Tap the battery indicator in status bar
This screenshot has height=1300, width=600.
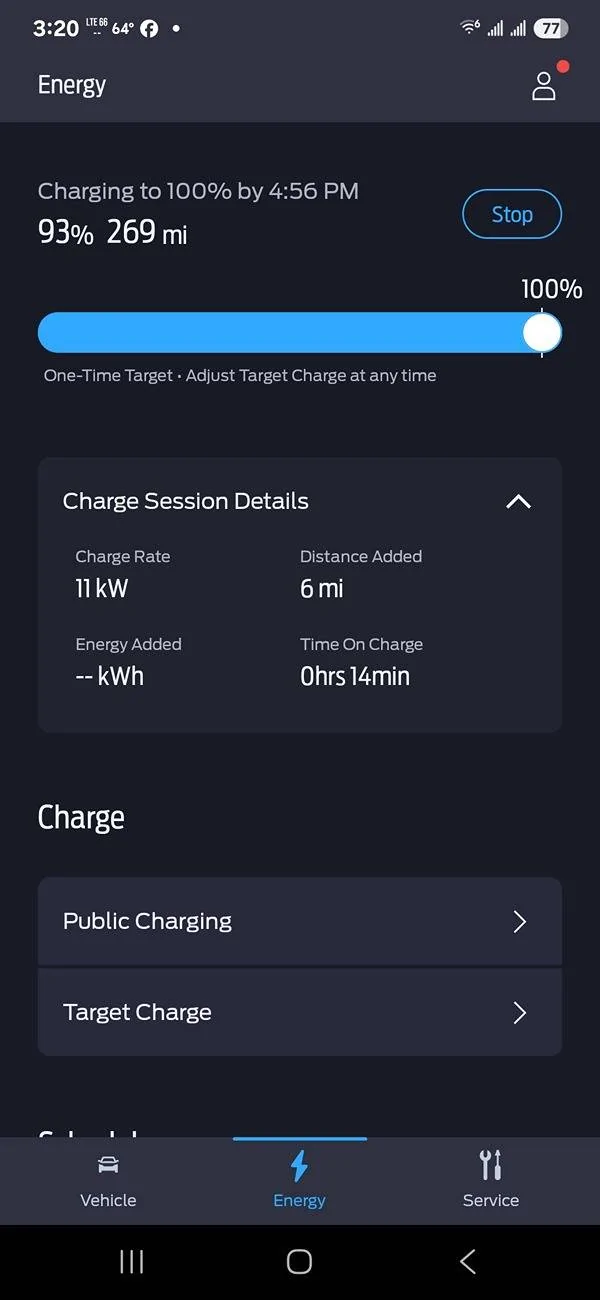click(550, 29)
